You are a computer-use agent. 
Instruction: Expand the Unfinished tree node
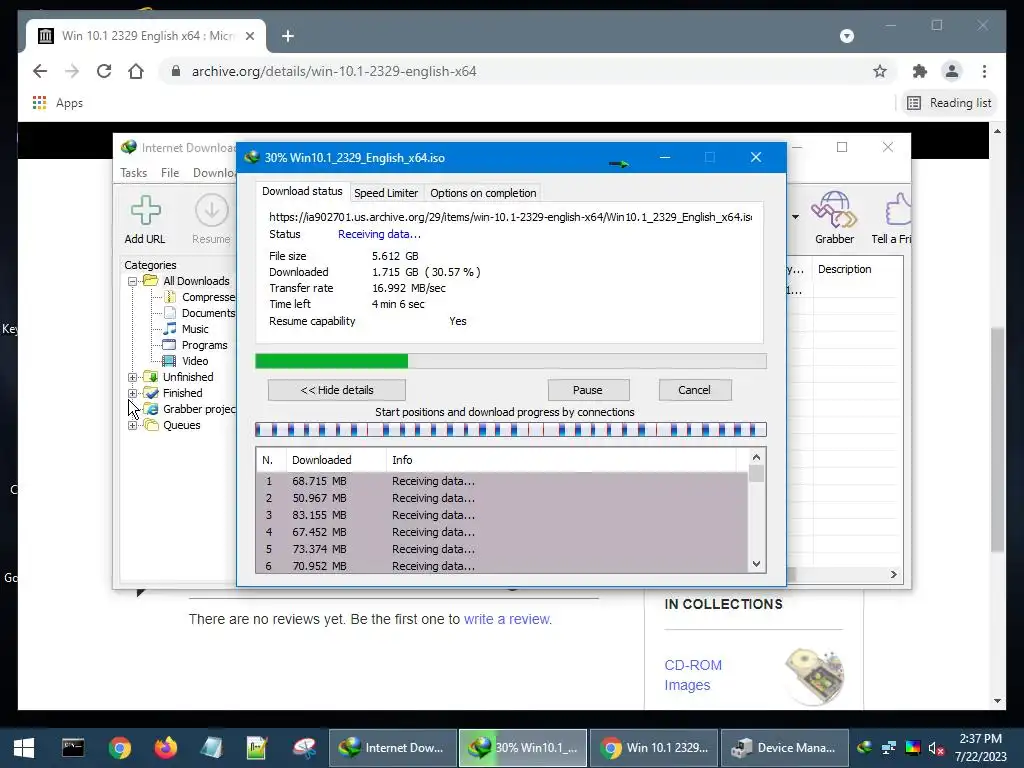[133, 377]
